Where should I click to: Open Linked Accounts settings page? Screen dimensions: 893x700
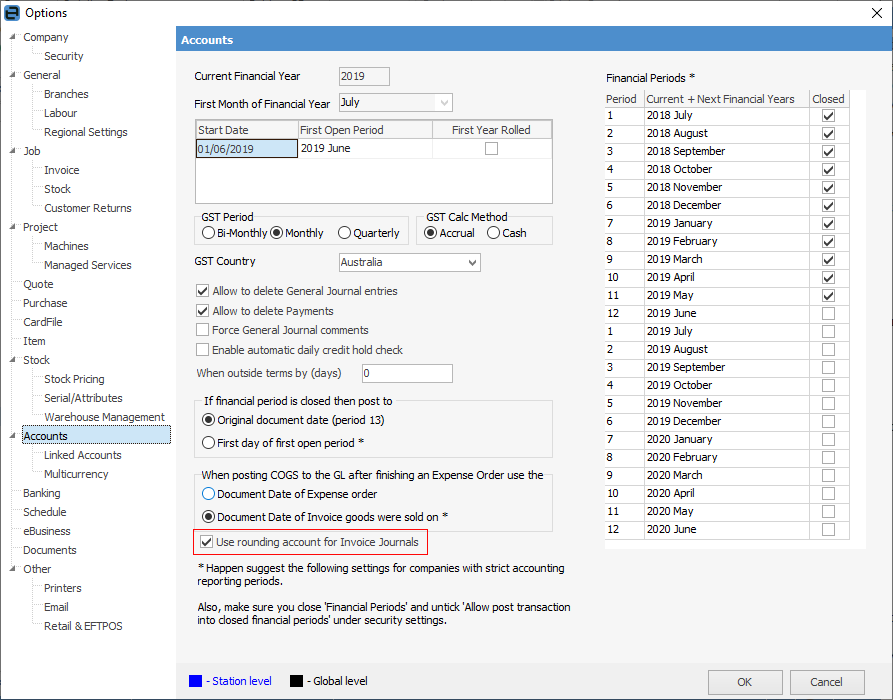coord(82,455)
